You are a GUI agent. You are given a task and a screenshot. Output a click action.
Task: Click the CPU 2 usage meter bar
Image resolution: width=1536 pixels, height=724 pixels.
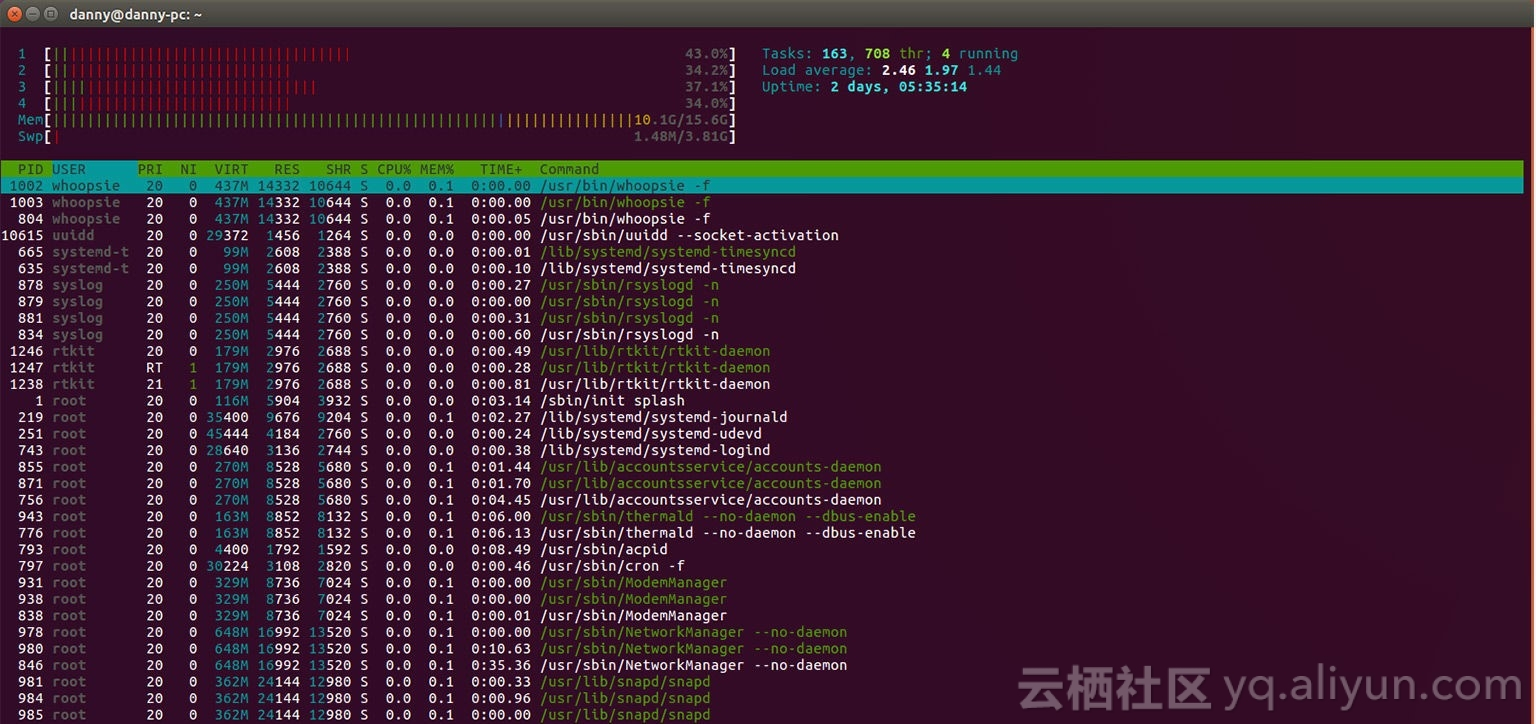[390, 70]
